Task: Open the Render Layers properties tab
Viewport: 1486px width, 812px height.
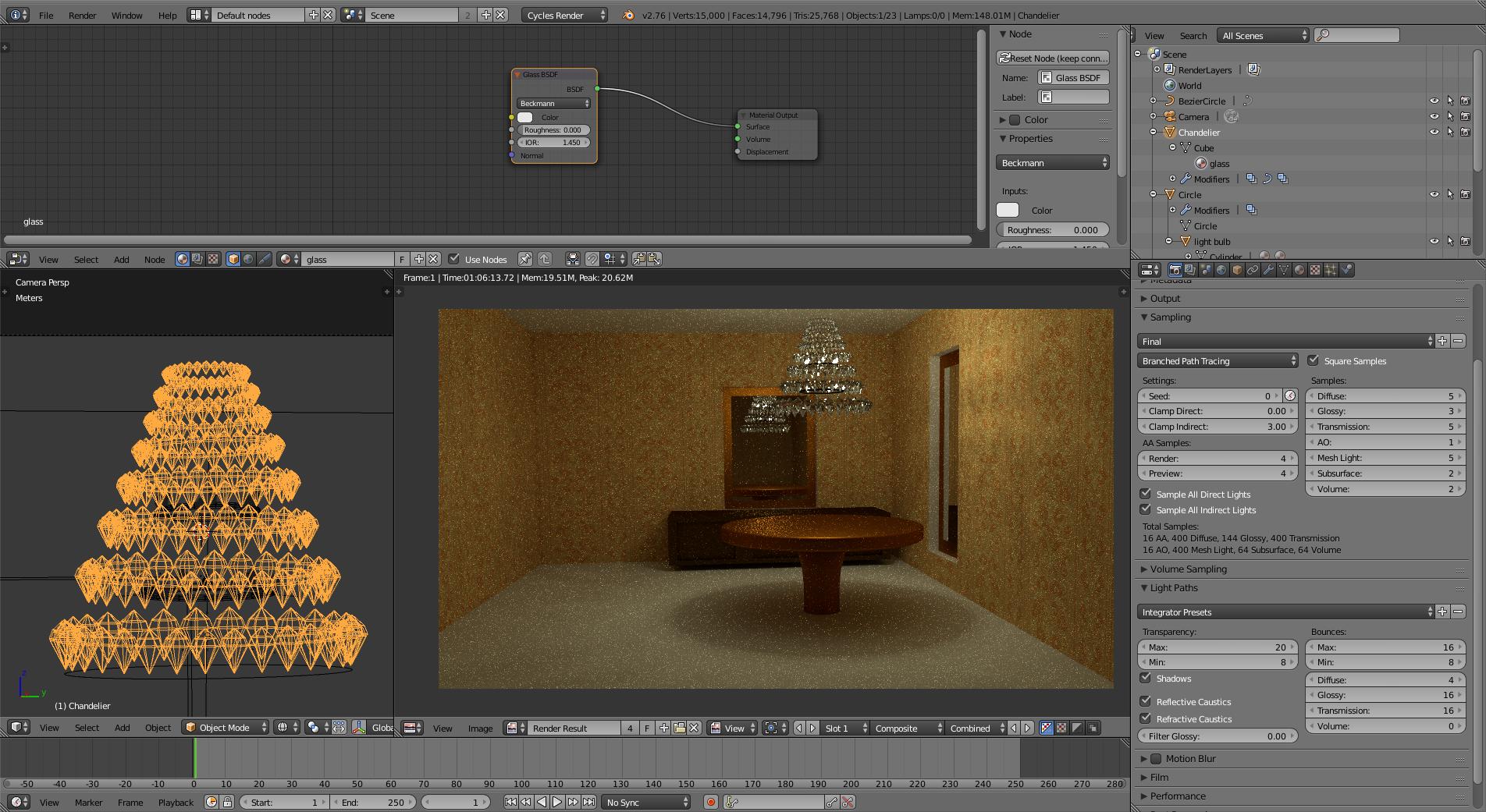Action: 1190,270
